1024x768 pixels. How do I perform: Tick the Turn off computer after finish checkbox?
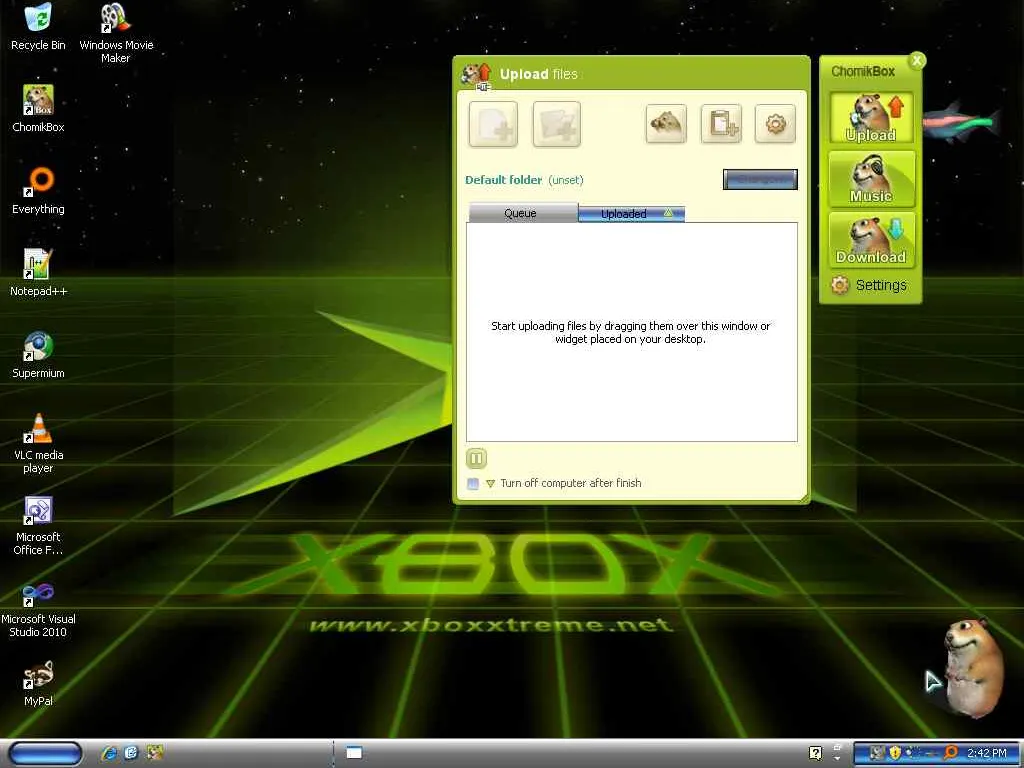(x=473, y=484)
